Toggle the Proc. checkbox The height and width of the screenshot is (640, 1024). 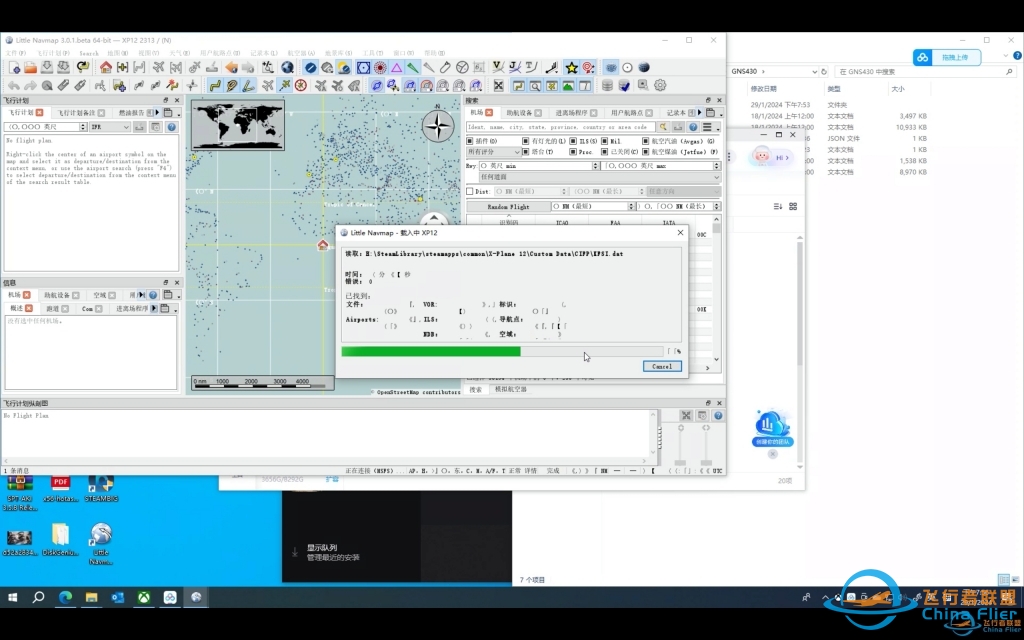coord(573,152)
